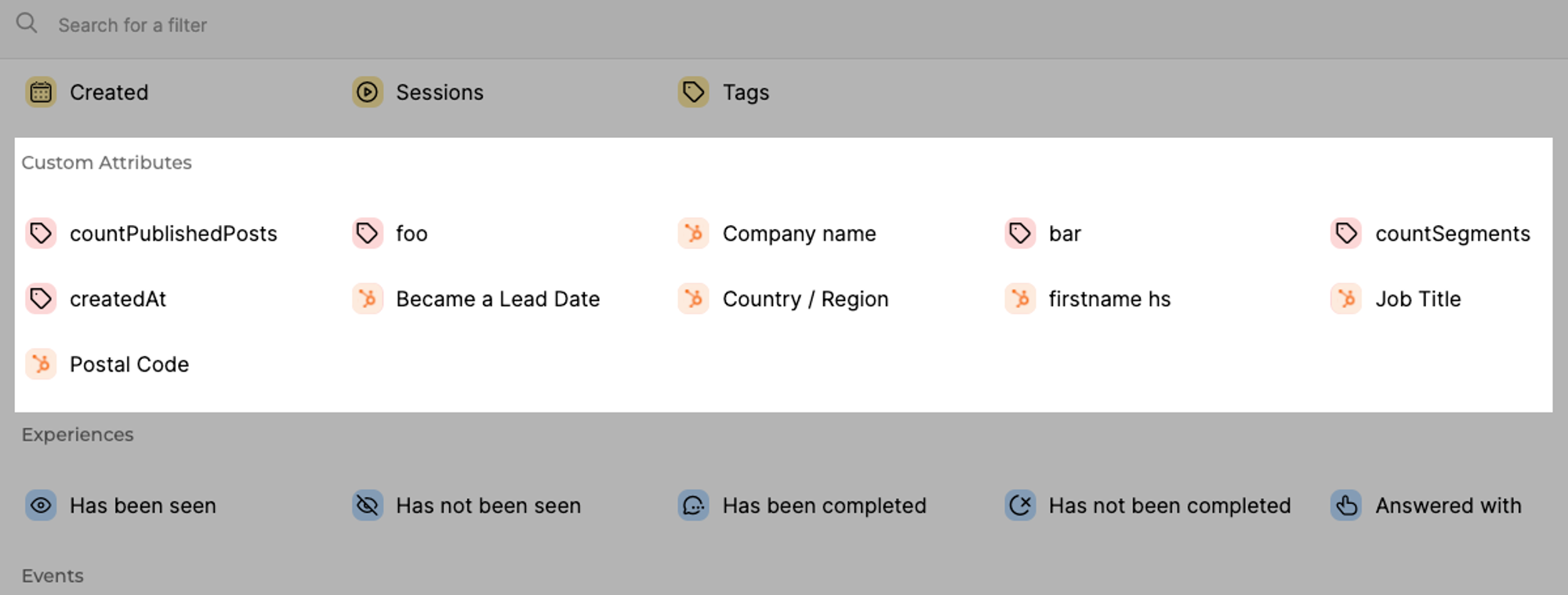Choose the Country / Region filter

tap(804, 299)
